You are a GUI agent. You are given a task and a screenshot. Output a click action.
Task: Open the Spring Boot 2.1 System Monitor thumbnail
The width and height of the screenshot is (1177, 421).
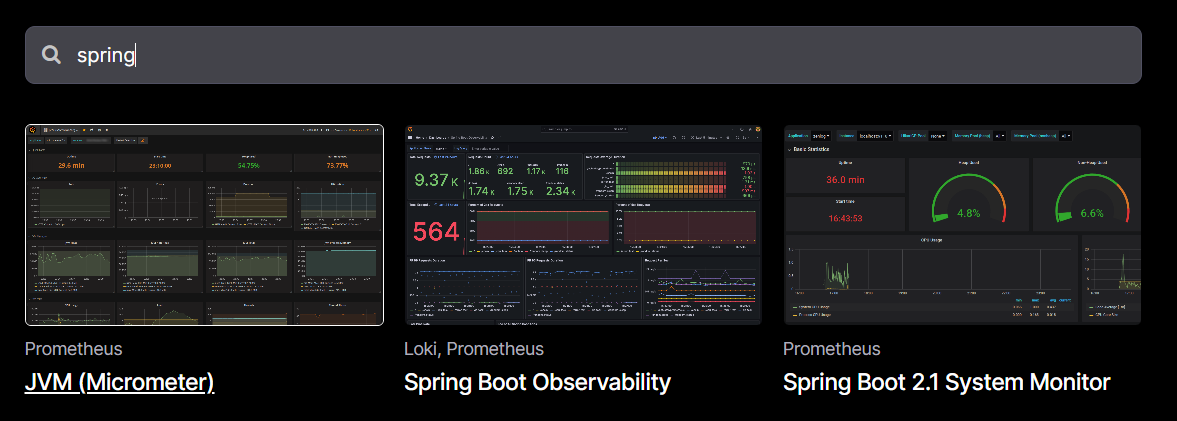coord(962,225)
